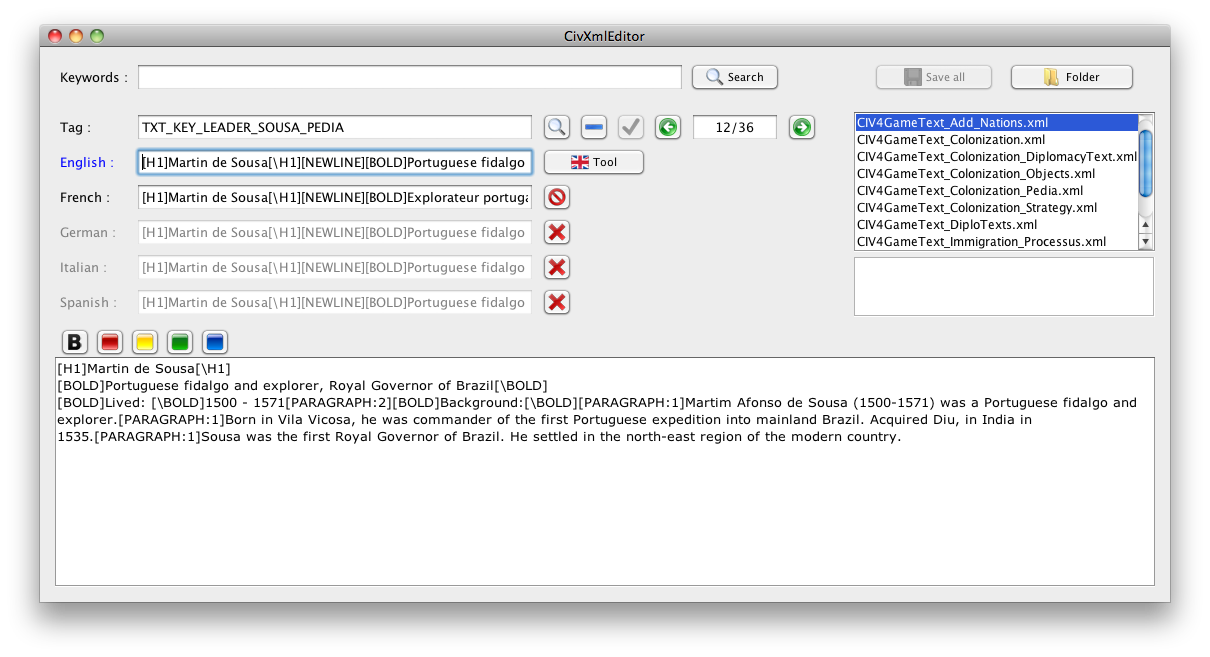The height and width of the screenshot is (657, 1210).
Task: Apply red color tag button
Action: pos(110,342)
